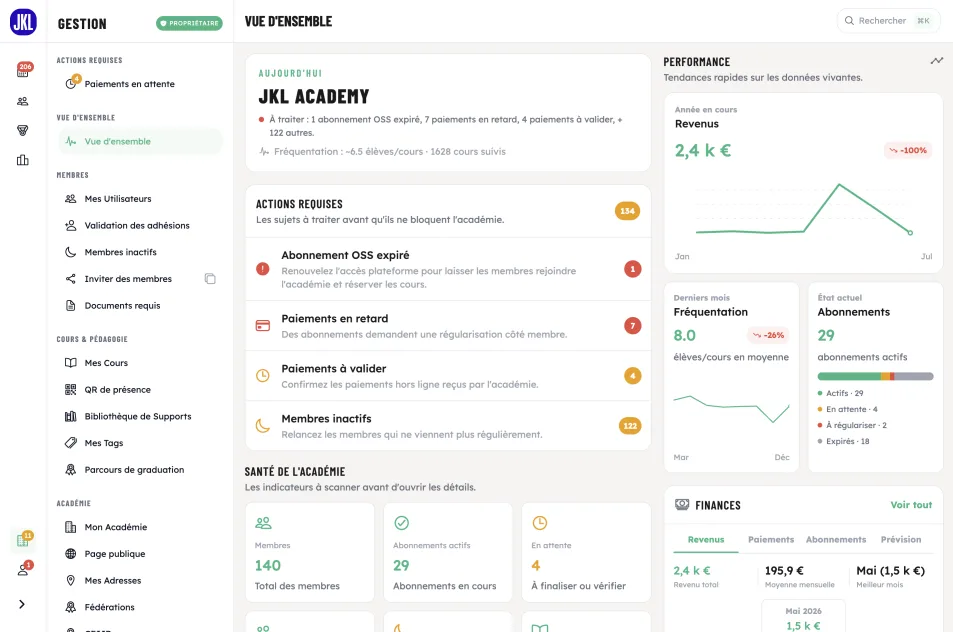This screenshot has height=632, width=953.
Task: Open Paiements en attente
Action: (140, 84)
